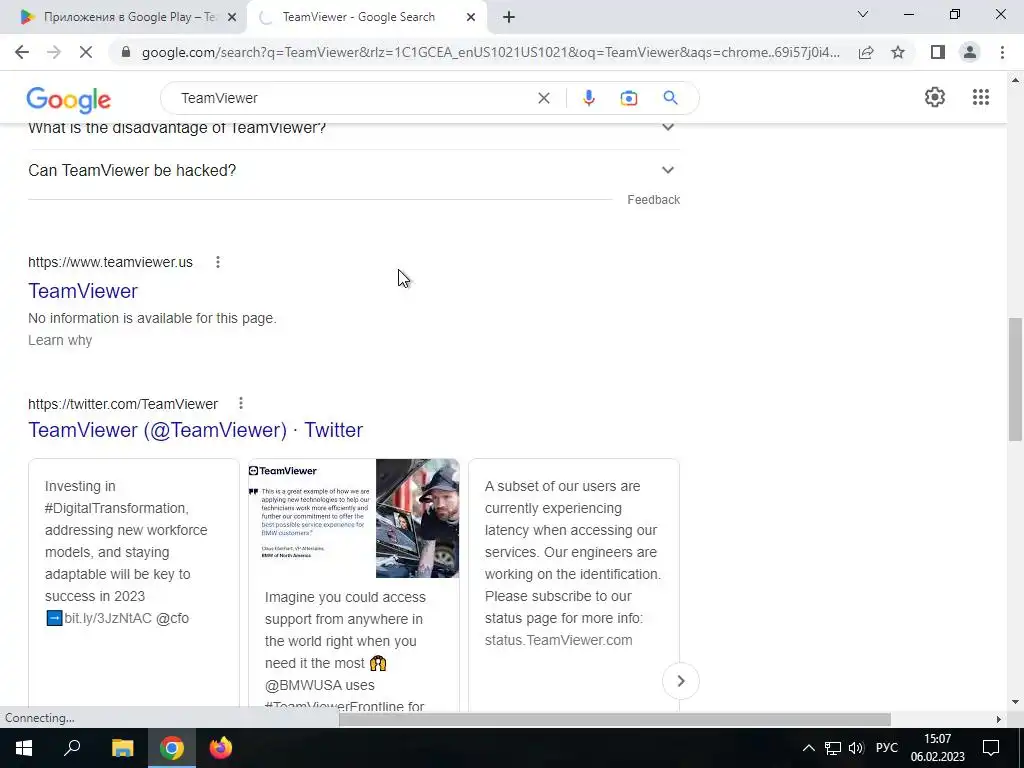Open the clock showing 15:07
The height and width of the screenshot is (768, 1024).
point(937,748)
